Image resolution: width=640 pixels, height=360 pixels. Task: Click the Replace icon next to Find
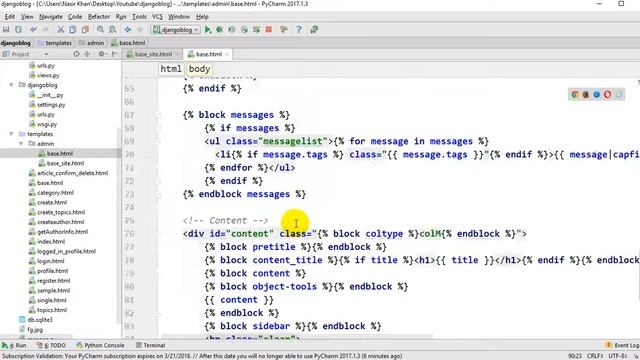(x=112, y=29)
